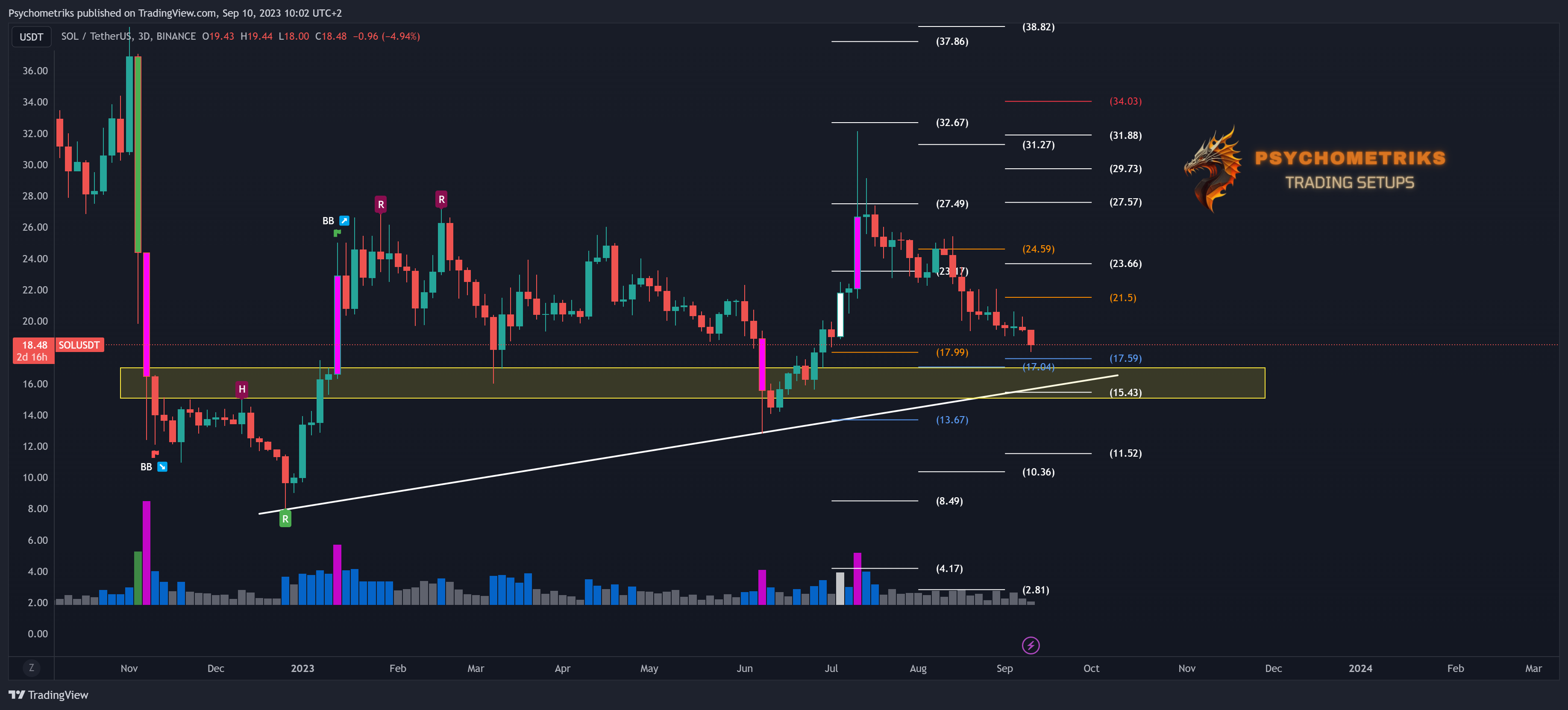
Task: Click the (27.49) level label
Action: [951, 204]
